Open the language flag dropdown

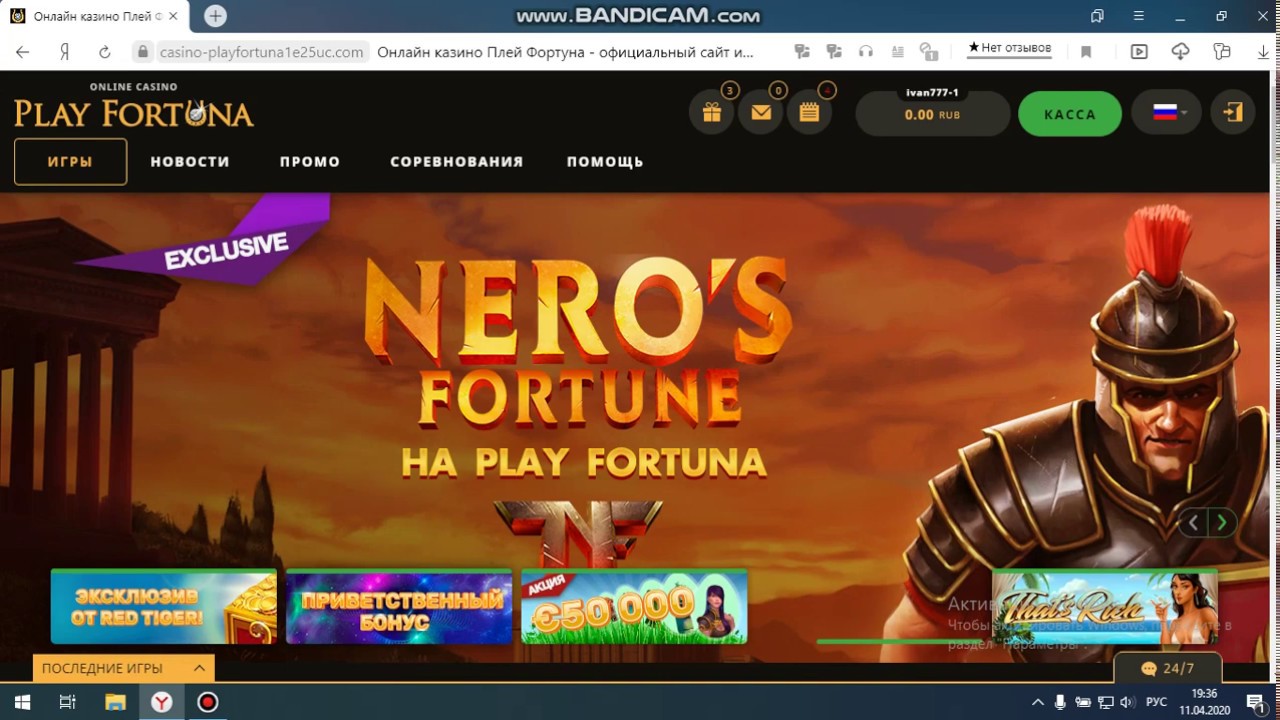tap(1167, 113)
